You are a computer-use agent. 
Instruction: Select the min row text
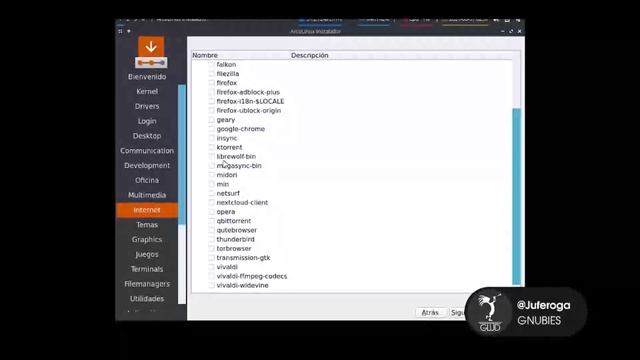point(223,184)
